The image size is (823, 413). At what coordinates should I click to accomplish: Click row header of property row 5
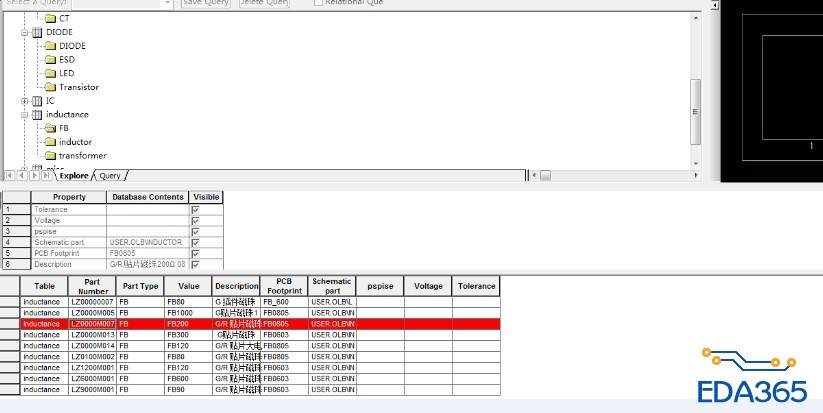coord(17,254)
